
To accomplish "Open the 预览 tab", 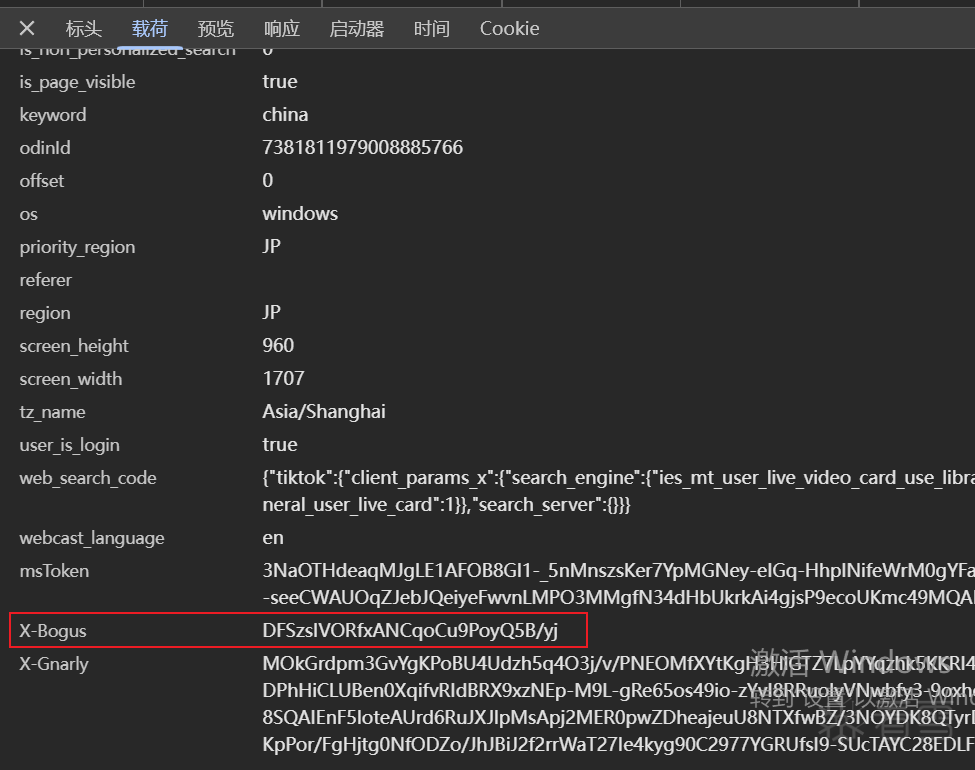I will (x=216, y=28).
